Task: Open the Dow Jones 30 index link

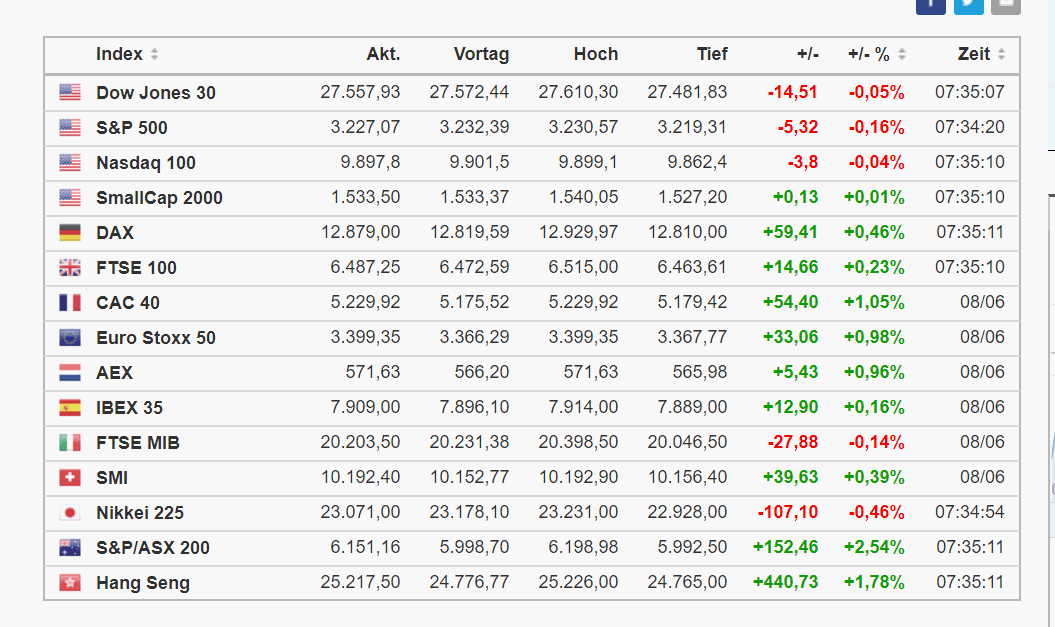Action: (156, 93)
